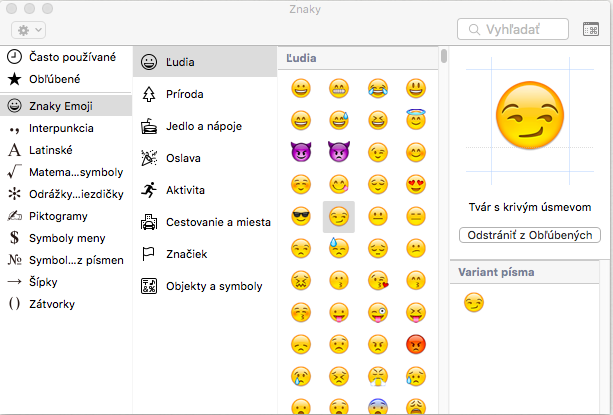613x415 pixels.
Task: Select the highlighted smirking face emoji
Action: [x=339, y=217]
